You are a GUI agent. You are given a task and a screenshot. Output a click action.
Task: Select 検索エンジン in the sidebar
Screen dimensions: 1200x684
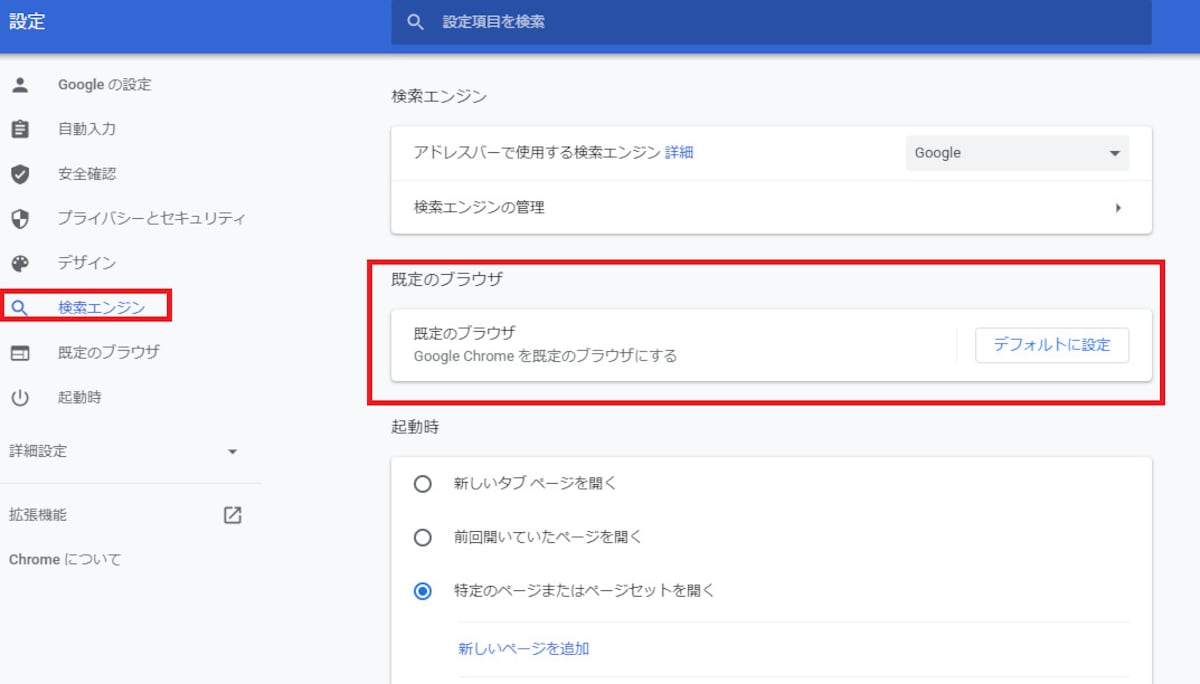tap(101, 308)
